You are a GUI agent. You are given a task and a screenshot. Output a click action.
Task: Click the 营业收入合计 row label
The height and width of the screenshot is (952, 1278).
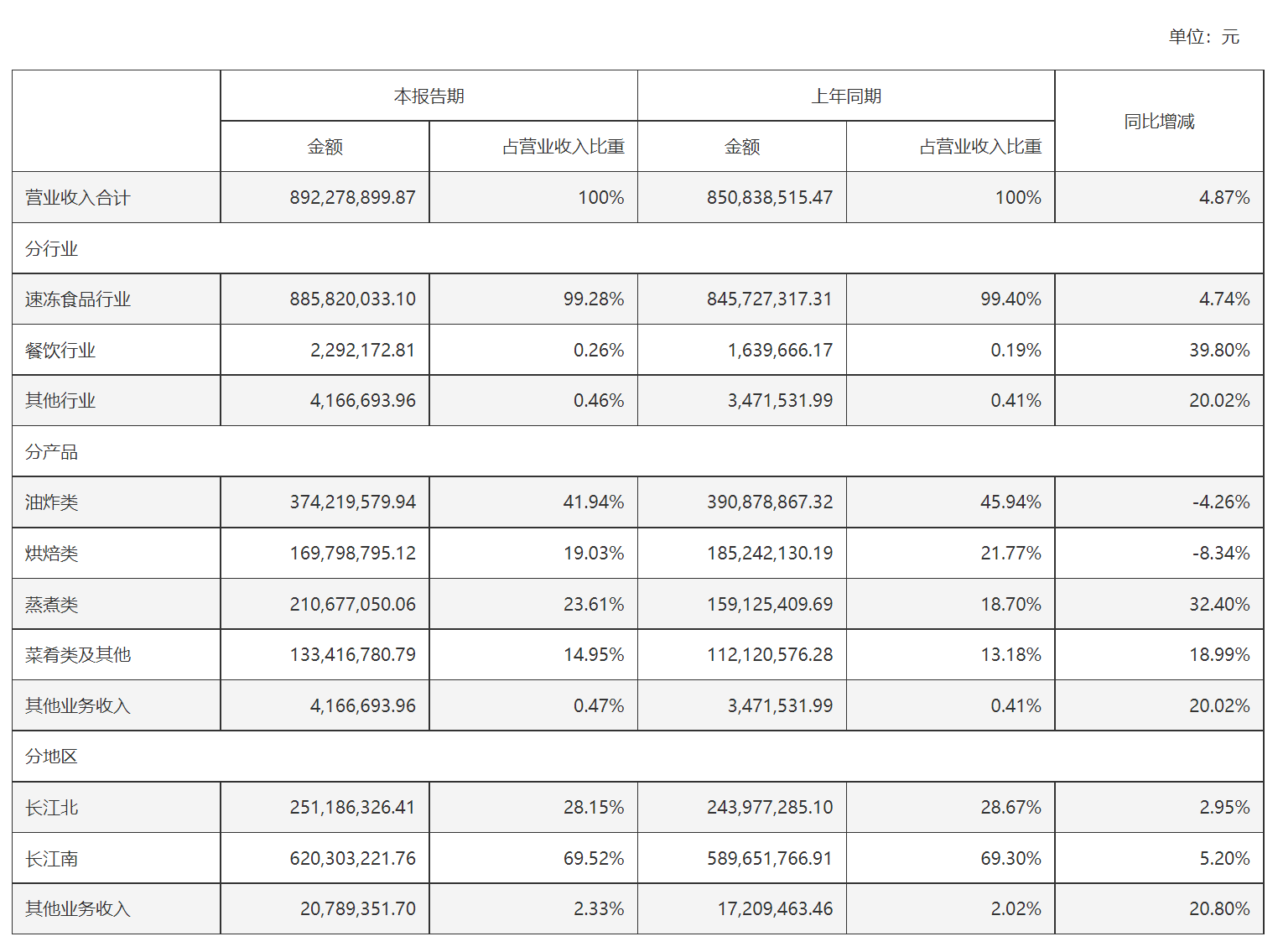78,198
